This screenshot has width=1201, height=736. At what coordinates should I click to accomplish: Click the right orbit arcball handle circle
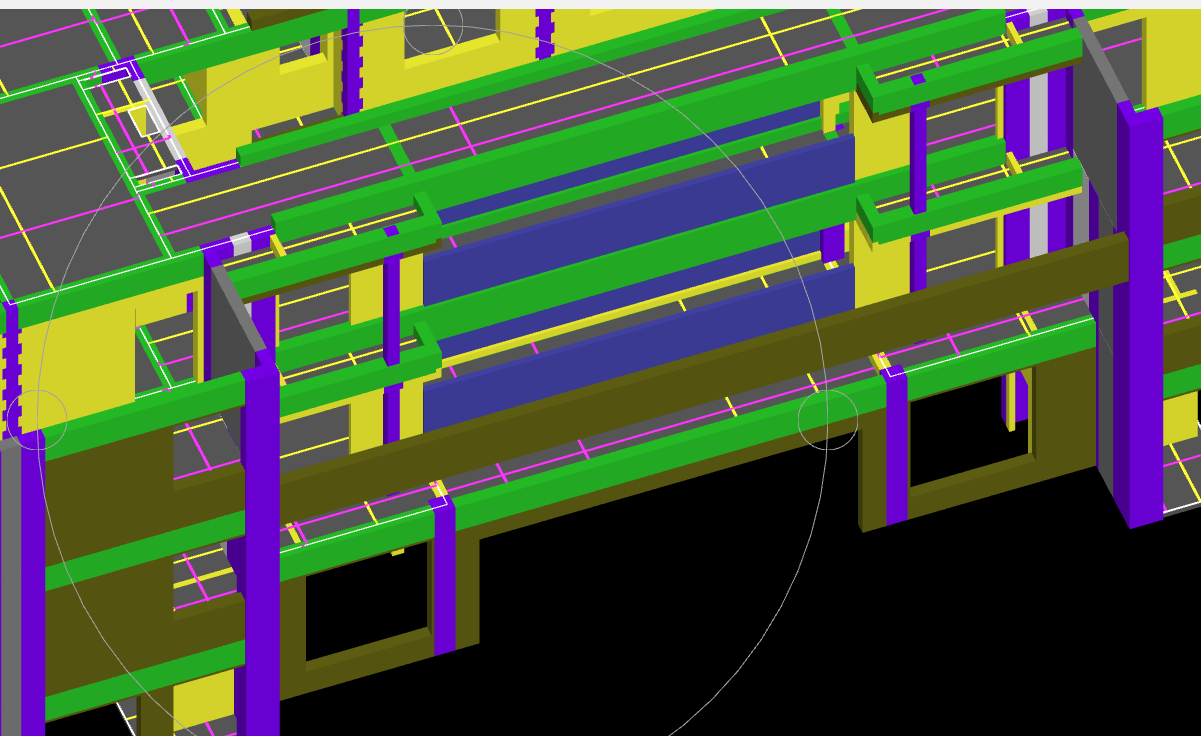[828, 420]
